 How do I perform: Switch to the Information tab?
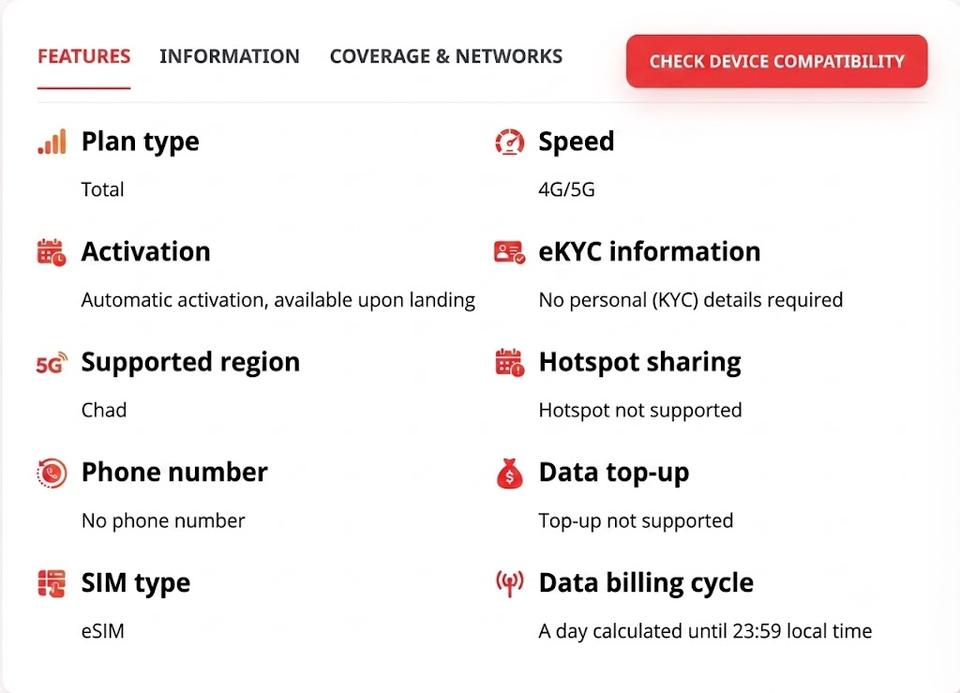coord(230,56)
